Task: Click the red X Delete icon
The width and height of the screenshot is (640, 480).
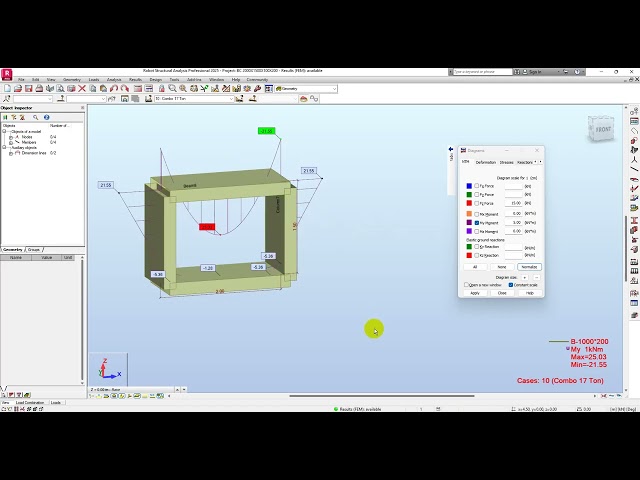Action: [82, 89]
